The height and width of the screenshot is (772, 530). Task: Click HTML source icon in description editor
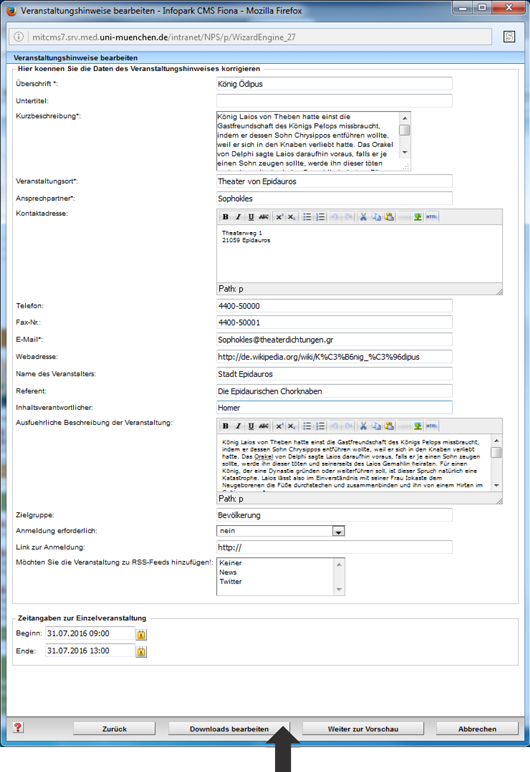click(x=431, y=426)
